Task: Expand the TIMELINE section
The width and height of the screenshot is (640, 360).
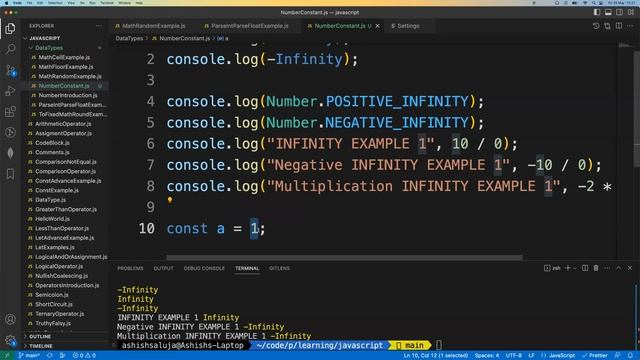Action: tap(41, 346)
